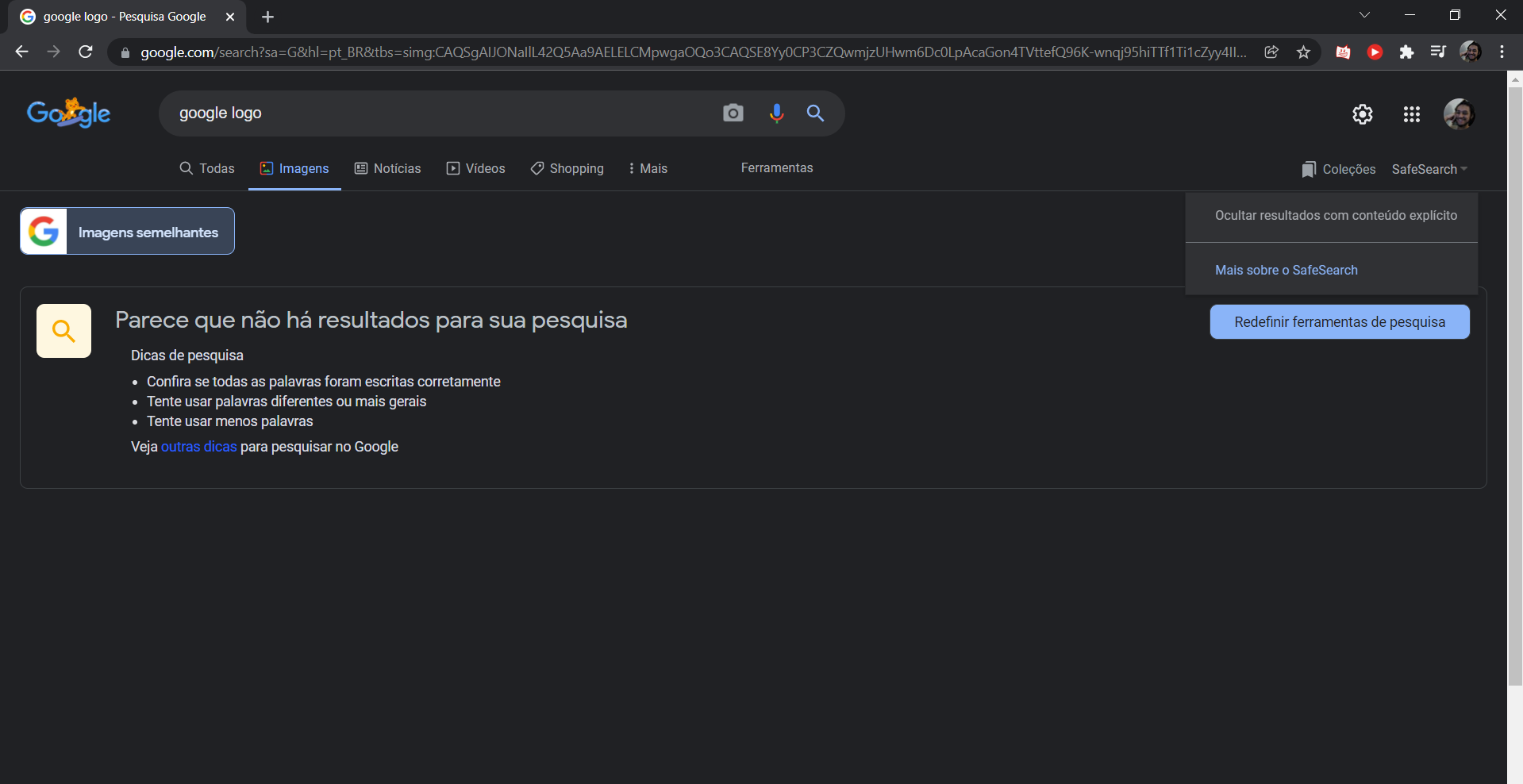View site information lock icon
Image resolution: width=1523 pixels, height=784 pixels.
[125, 52]
